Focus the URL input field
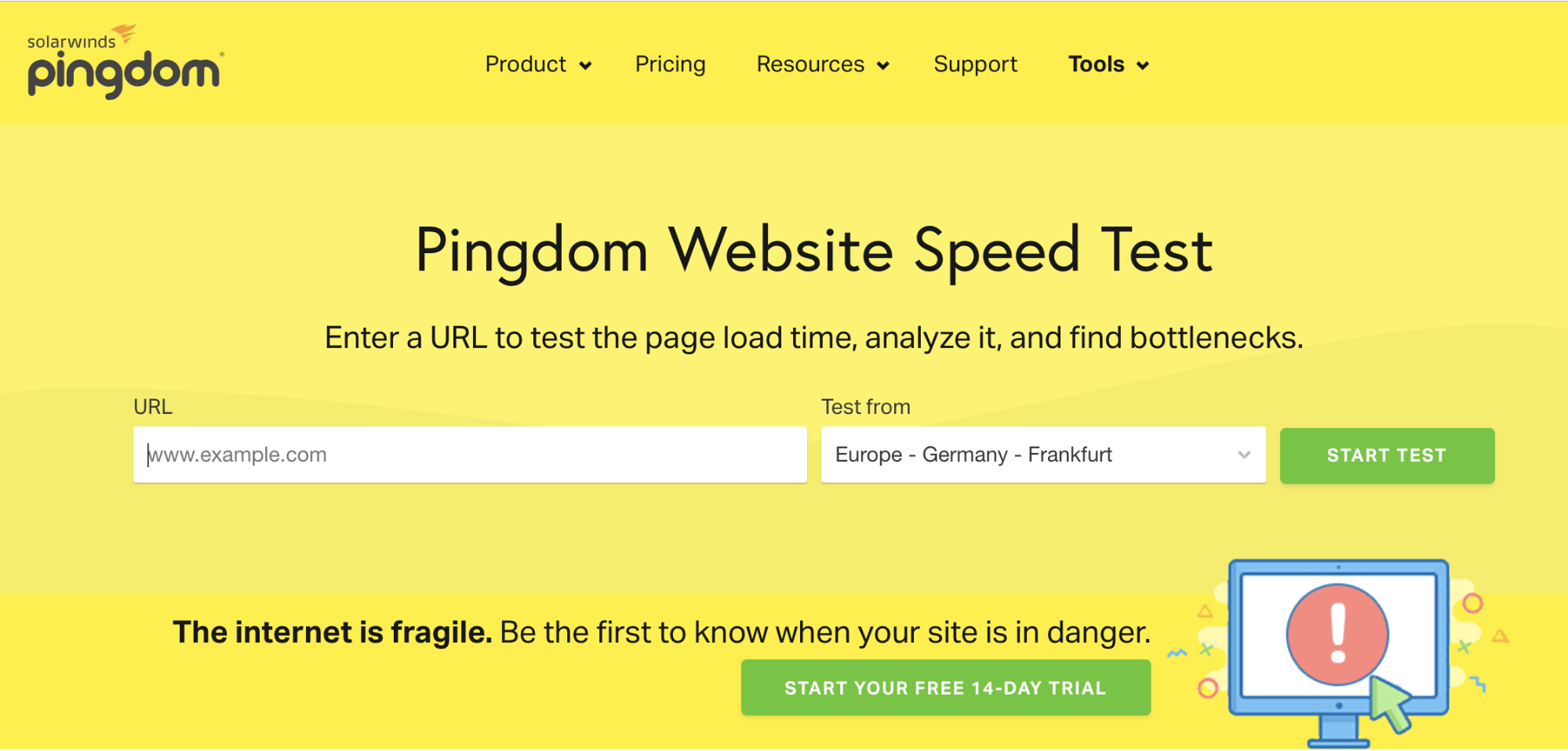 (x=470, y=455)
